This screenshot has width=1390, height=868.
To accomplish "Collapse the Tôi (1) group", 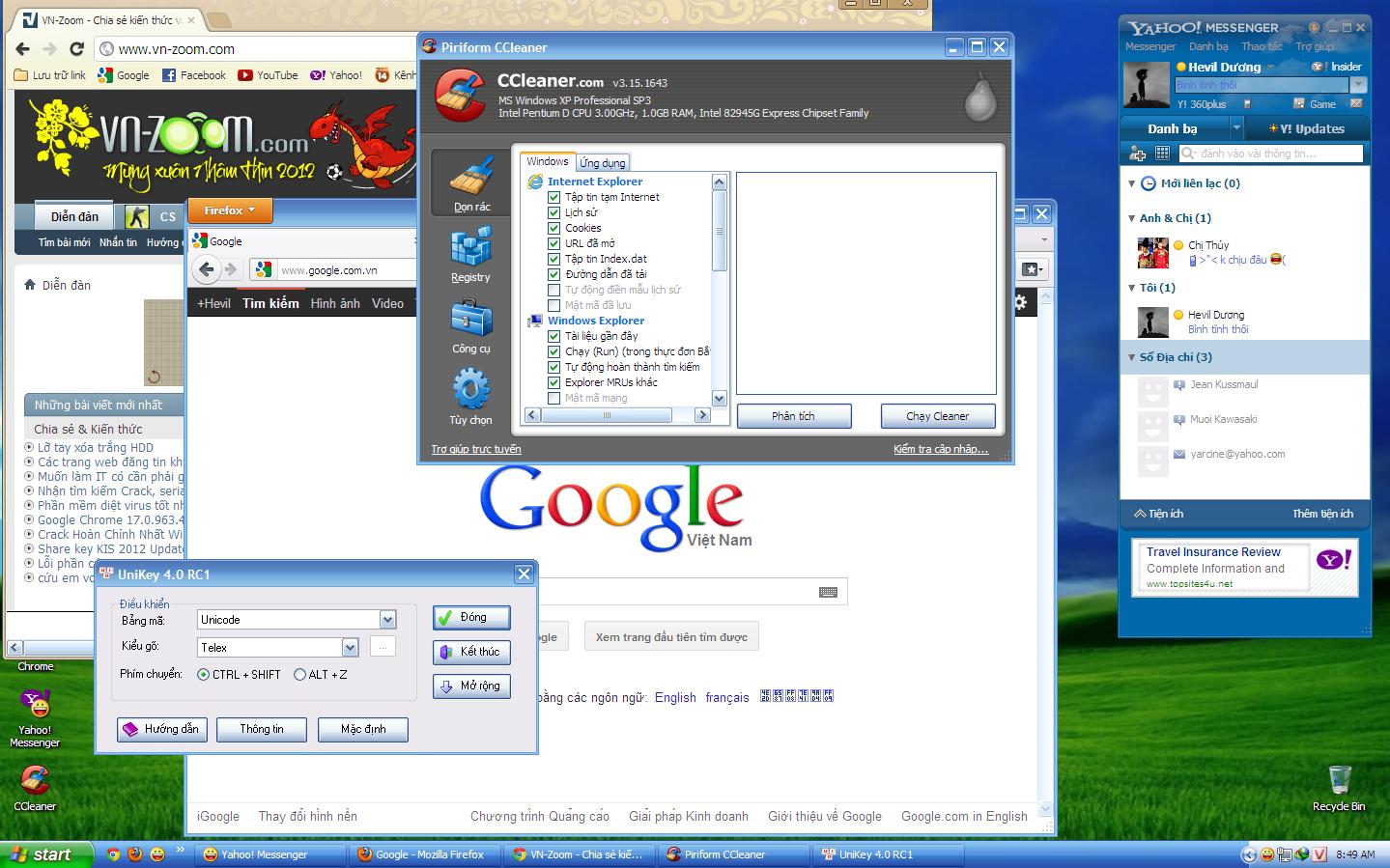I will 1132,288.
